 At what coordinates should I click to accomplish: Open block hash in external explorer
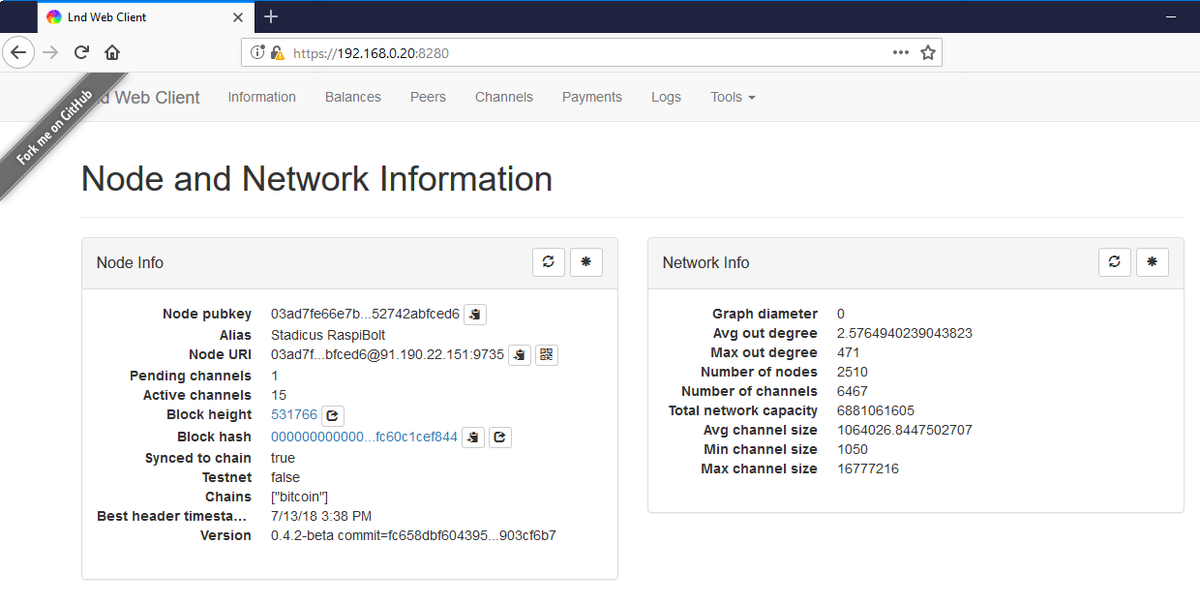500,437
